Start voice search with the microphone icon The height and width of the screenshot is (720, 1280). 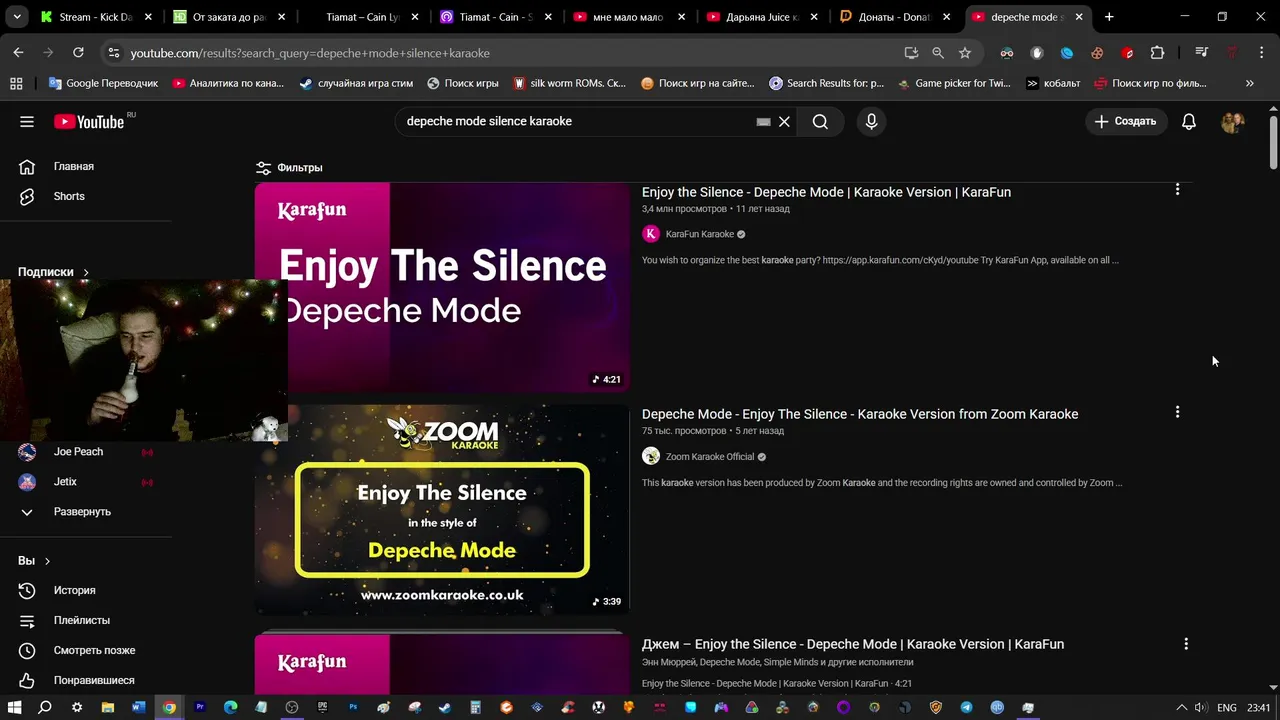[871, 121]
